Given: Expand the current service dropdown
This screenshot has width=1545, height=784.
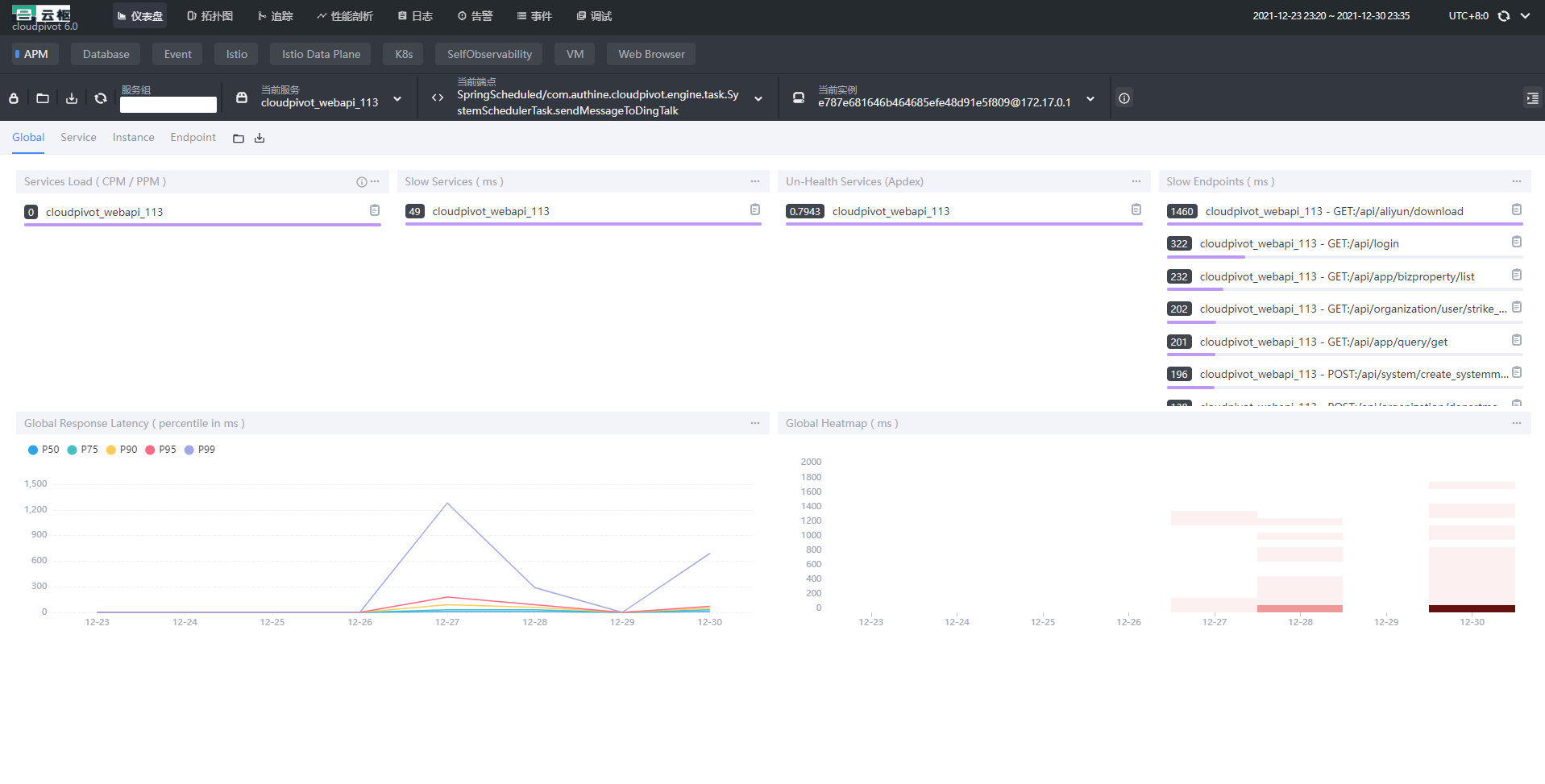Looking at the screenshot, I should point(397,99).
